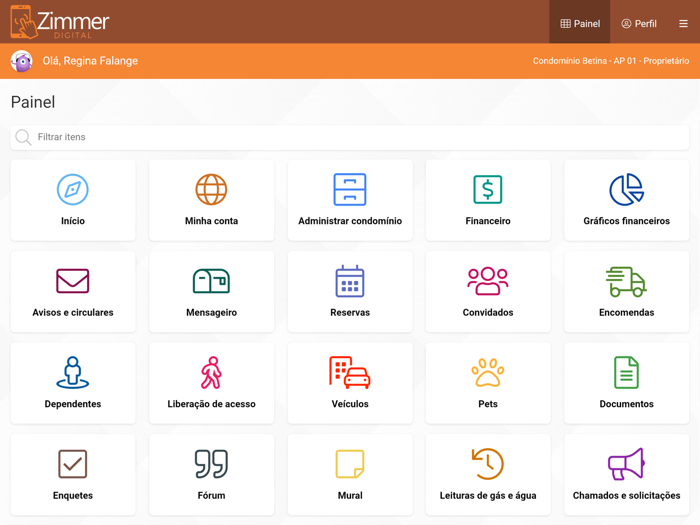The image size is (700, 525).
Task: Open Chamados e solicitações megaphone icon
Action: pos(626,464)
